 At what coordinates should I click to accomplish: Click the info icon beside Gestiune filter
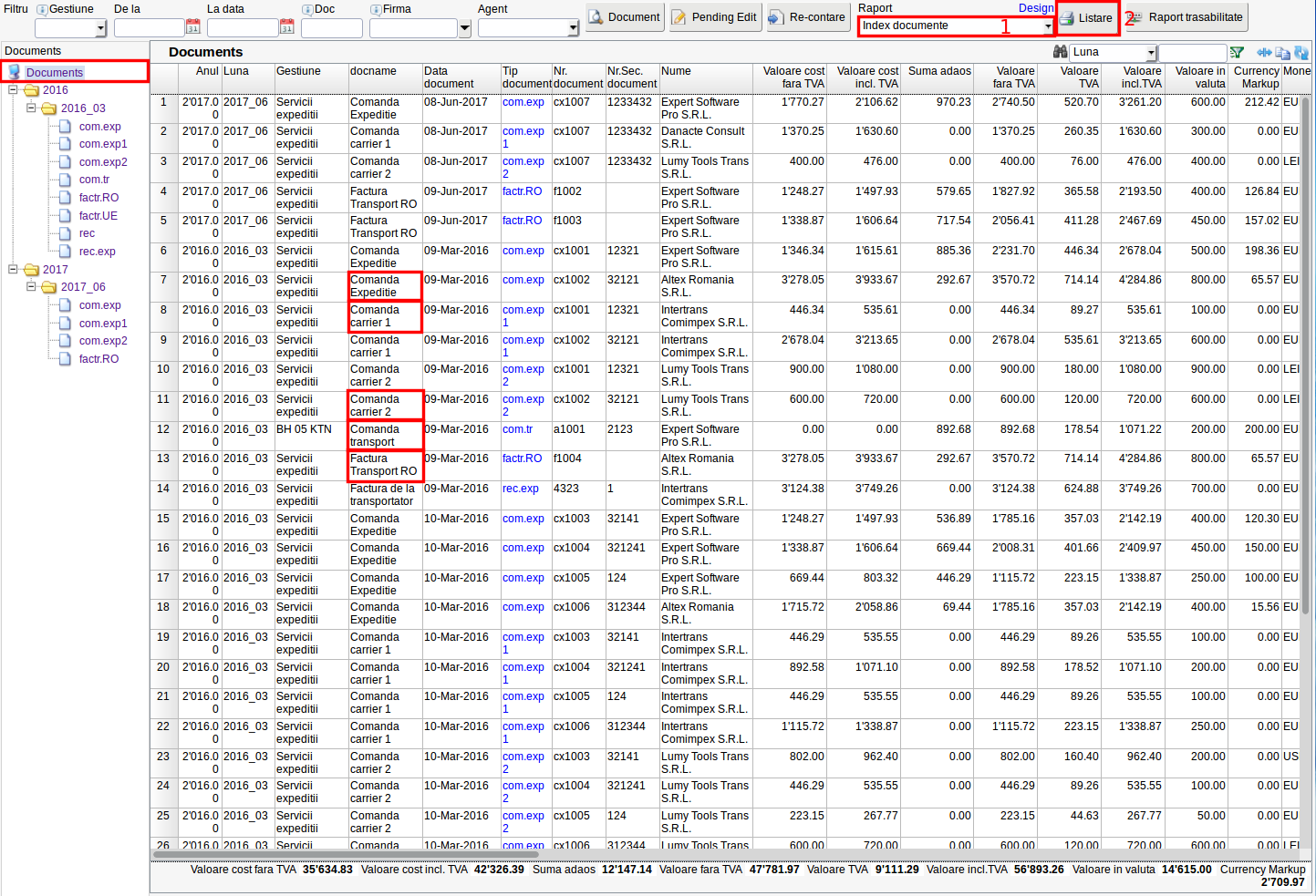coord(42,9)
